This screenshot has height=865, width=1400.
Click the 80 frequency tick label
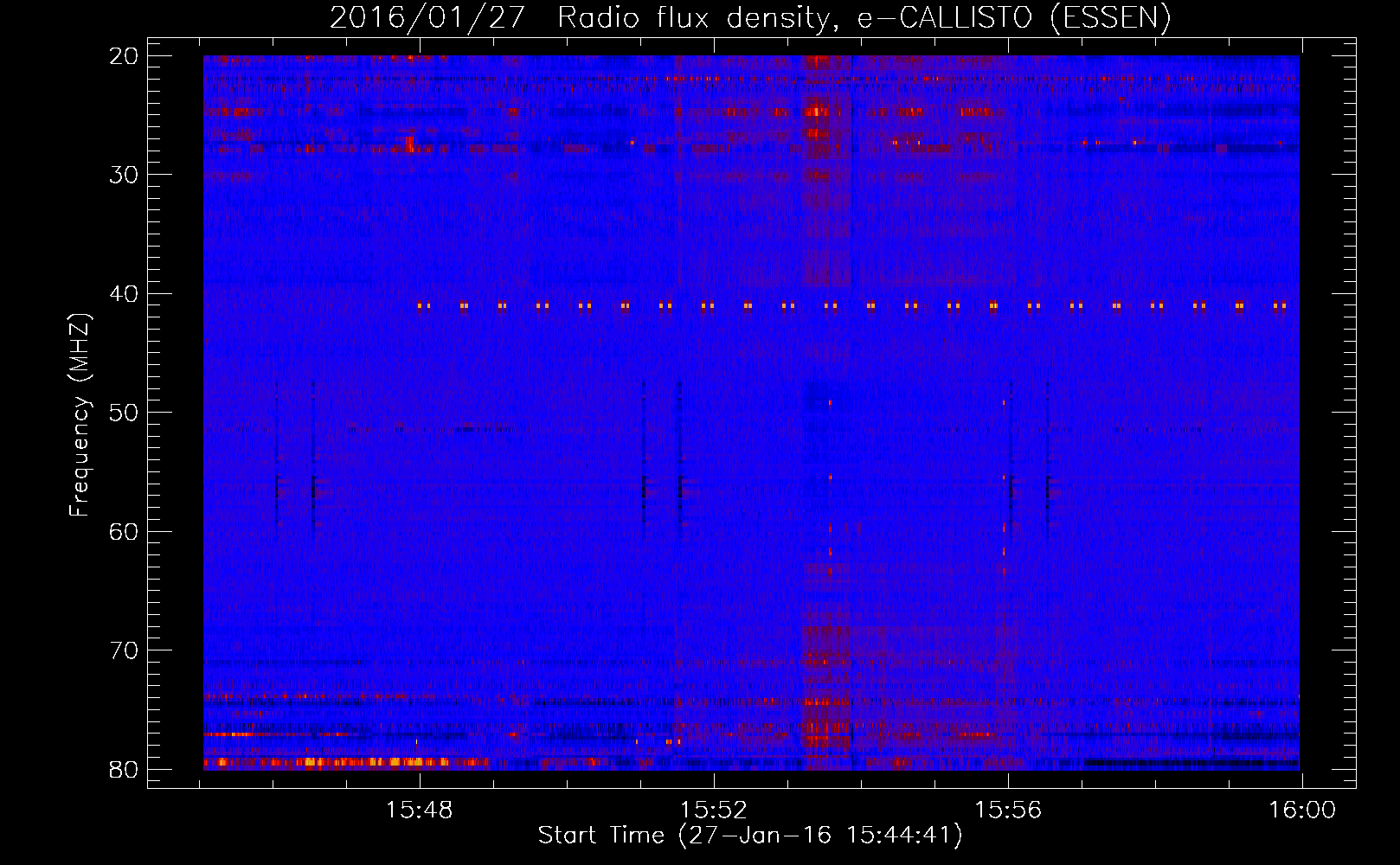click(125, 770)
